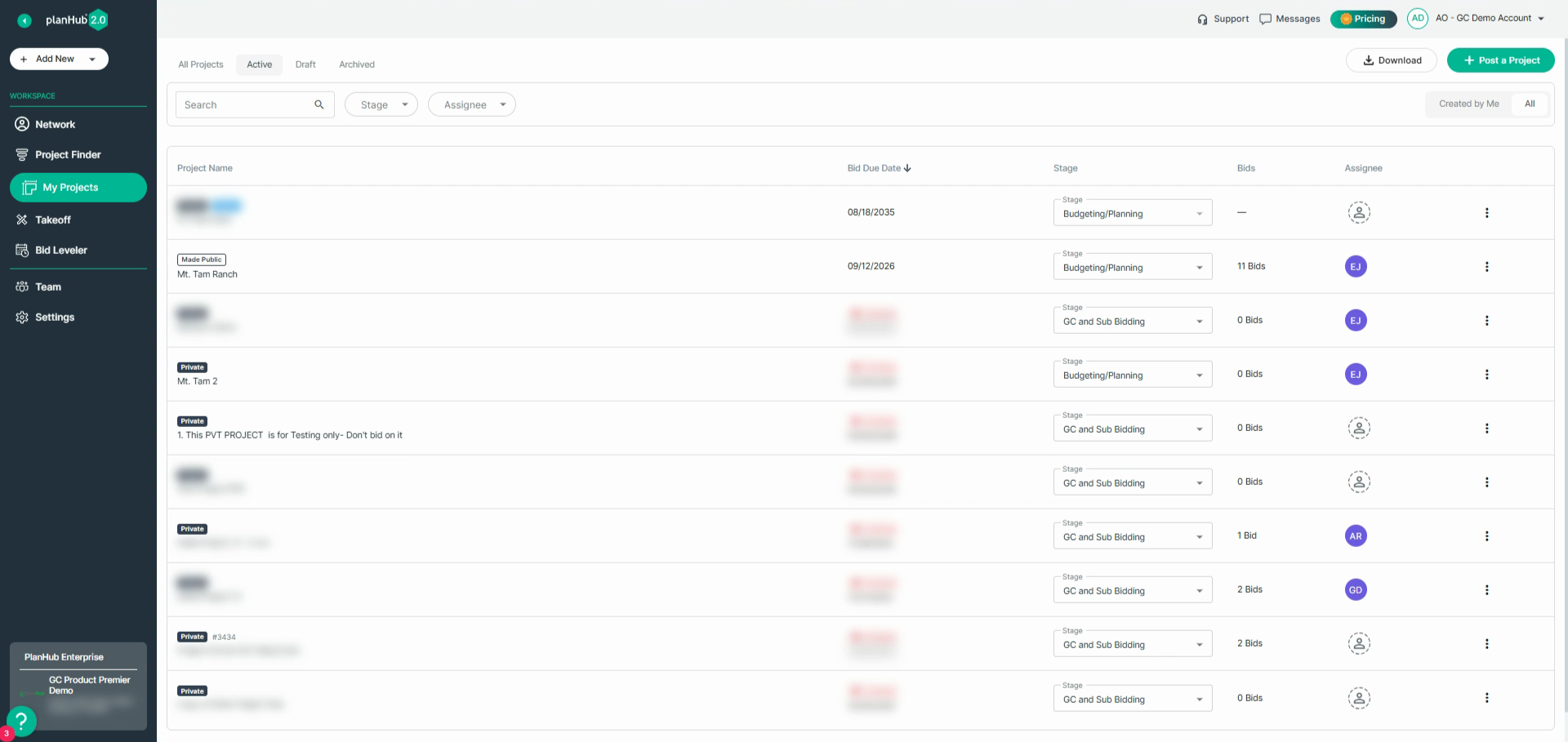
Task: Click the GD assignee avatar
Action: pyautogui.click(x=1356, y=589)
